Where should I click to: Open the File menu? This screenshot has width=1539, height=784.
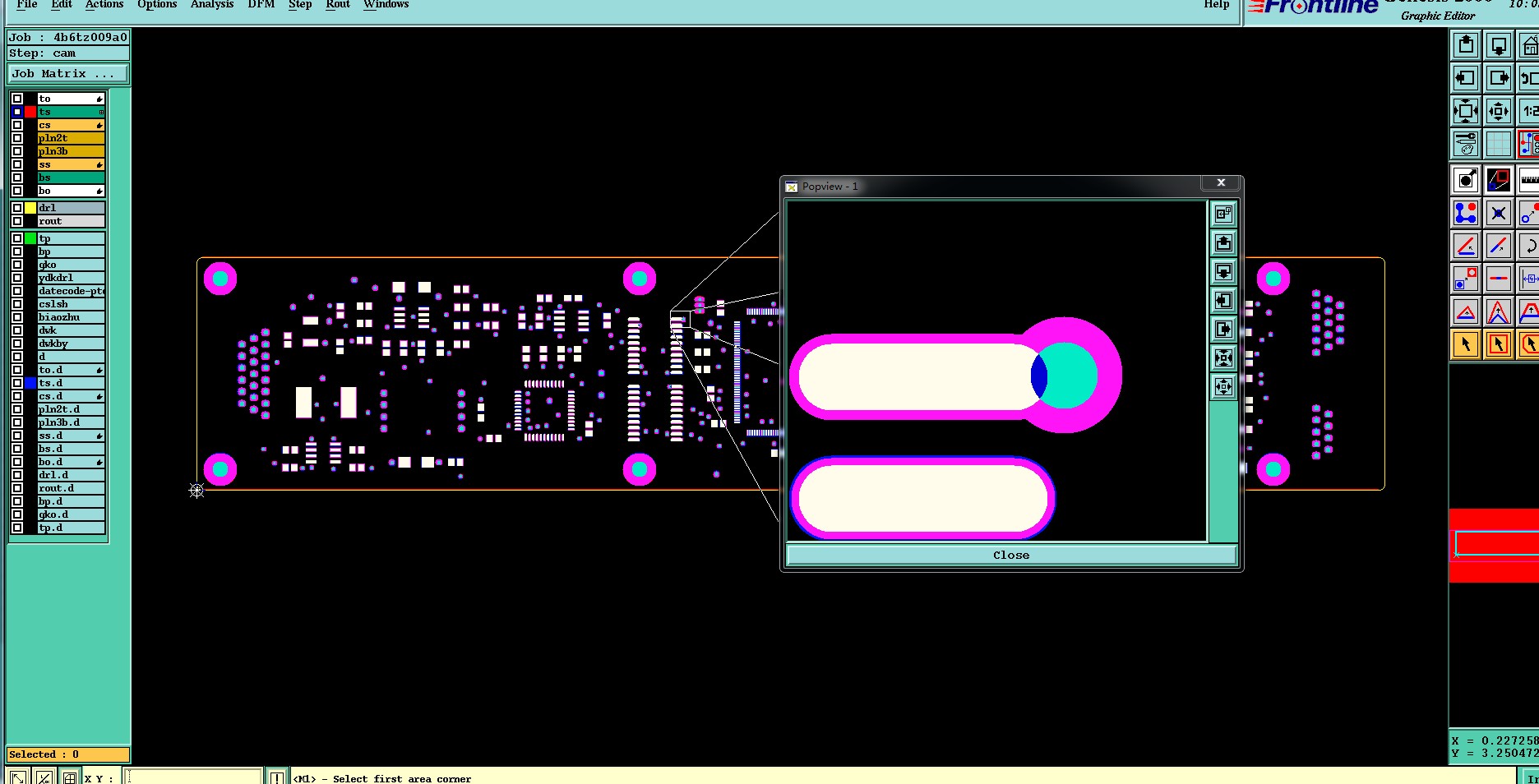[27, 4]
